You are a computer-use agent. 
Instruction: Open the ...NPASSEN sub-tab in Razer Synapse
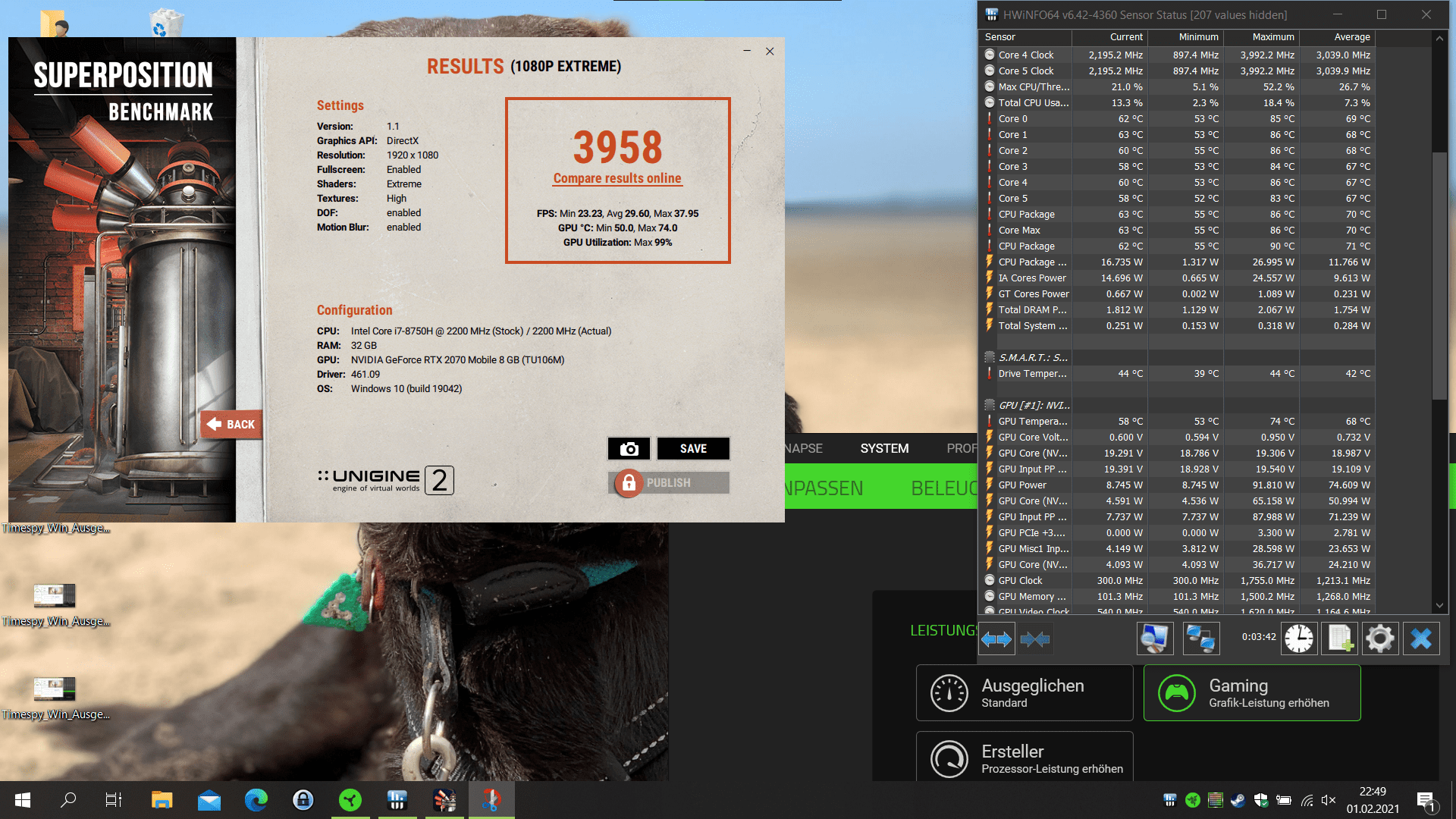pos(824,488)
